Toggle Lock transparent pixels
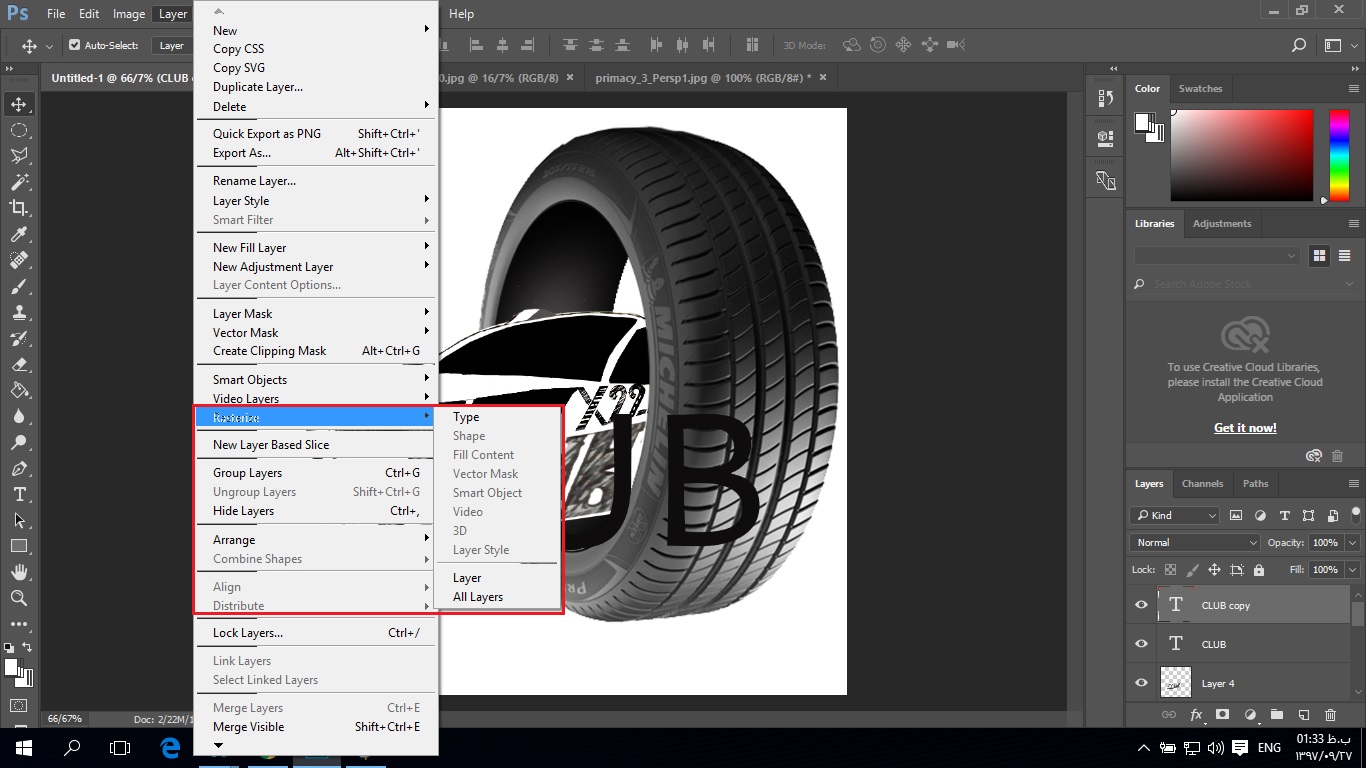 click(x=1170, y=570)
